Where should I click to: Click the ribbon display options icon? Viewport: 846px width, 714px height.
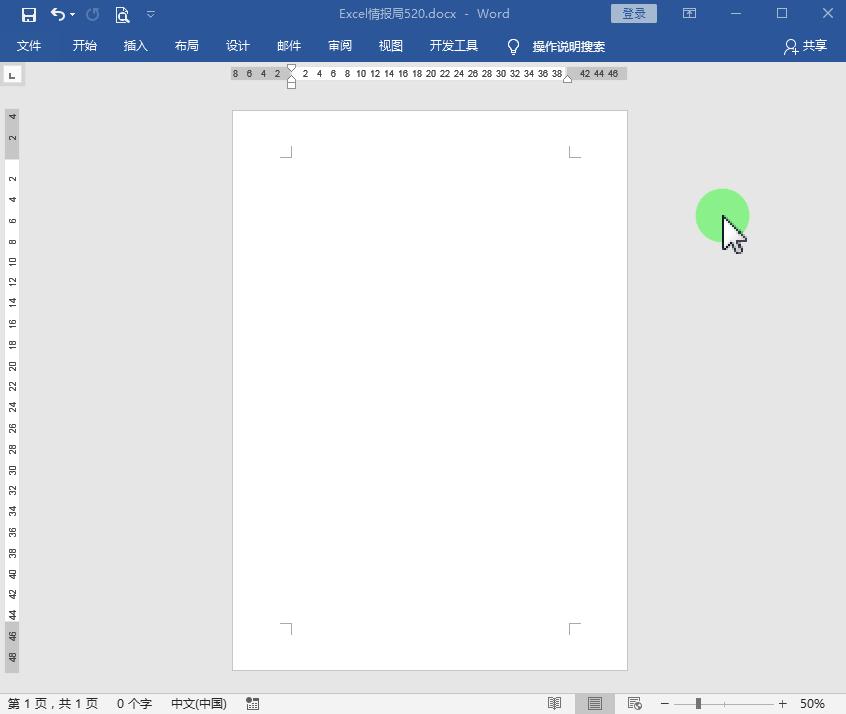tap(689, 14)
